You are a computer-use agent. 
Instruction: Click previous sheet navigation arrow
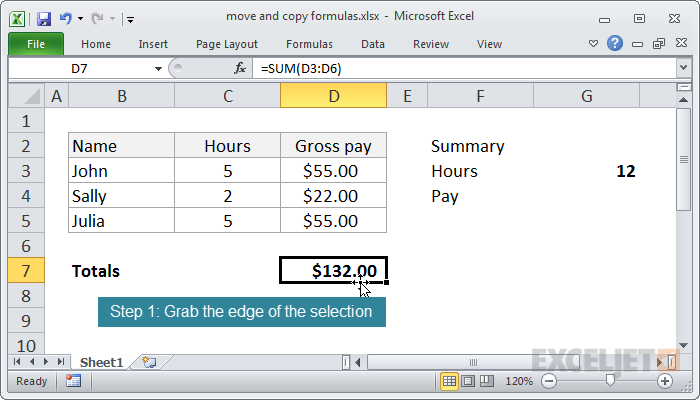tap(32, 362)
